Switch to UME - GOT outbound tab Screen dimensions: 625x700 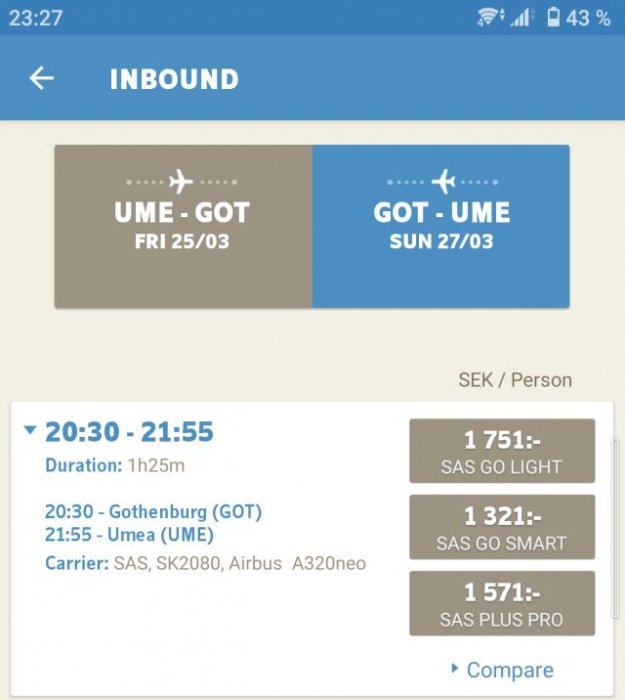[x=183, y=226]
